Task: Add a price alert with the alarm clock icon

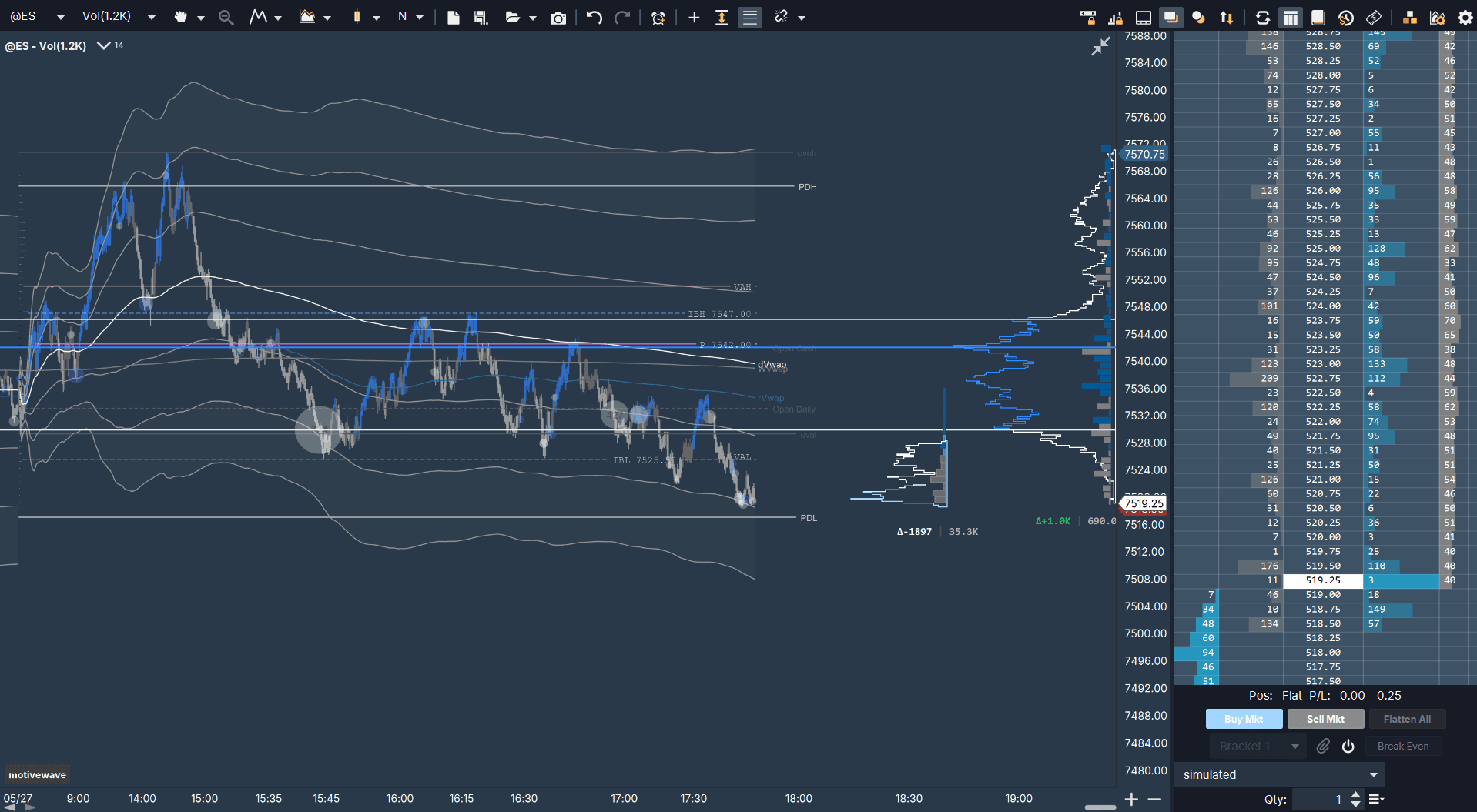Action: [658, 18]
